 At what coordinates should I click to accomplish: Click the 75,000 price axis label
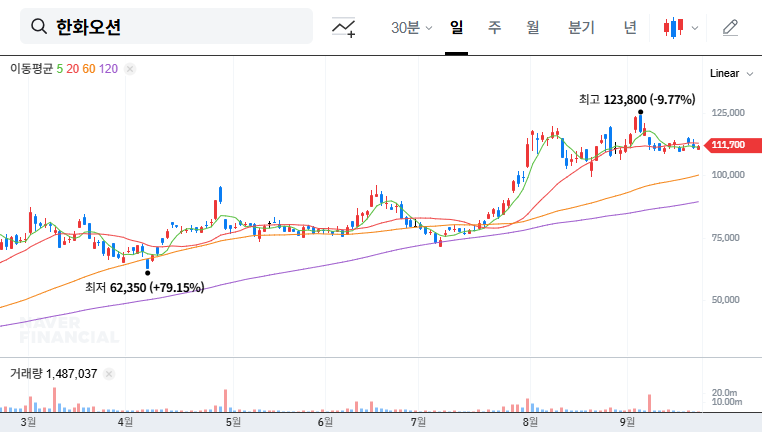coord(726,238)
